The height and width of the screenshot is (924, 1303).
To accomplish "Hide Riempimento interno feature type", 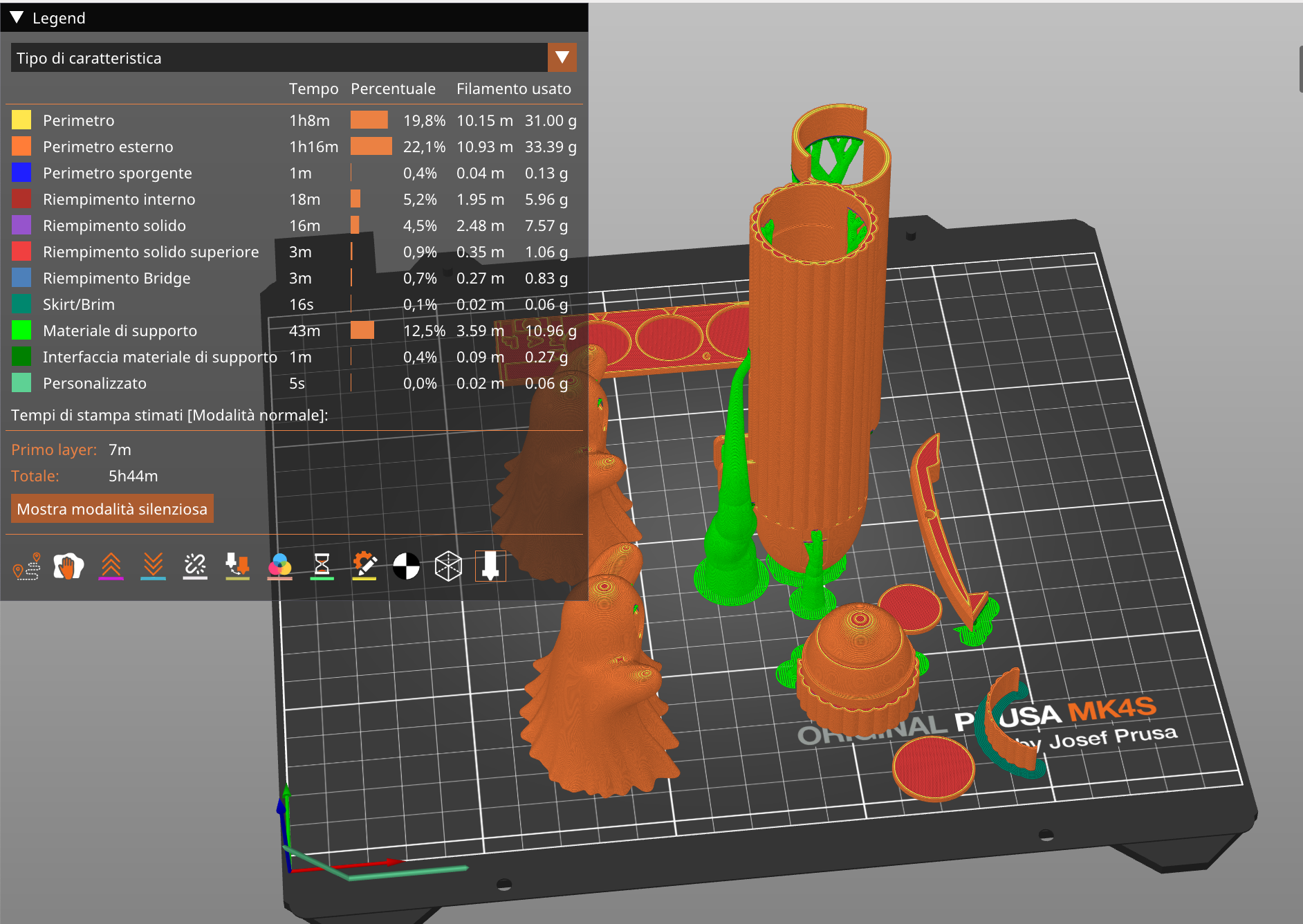I will pos(119,199).
